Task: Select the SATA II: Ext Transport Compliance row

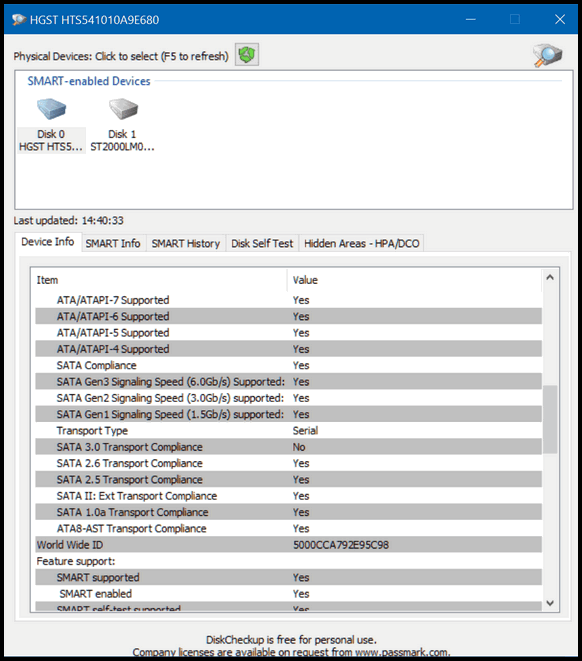Action: [x=288, y=496]
